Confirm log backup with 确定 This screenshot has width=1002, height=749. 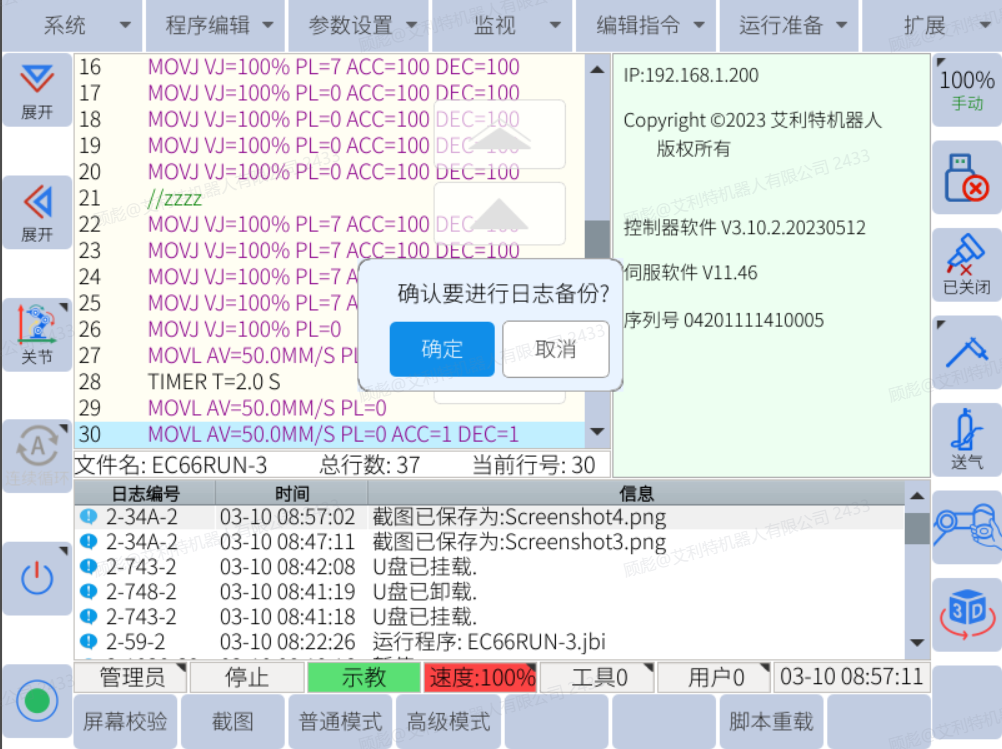coord(442,349)
